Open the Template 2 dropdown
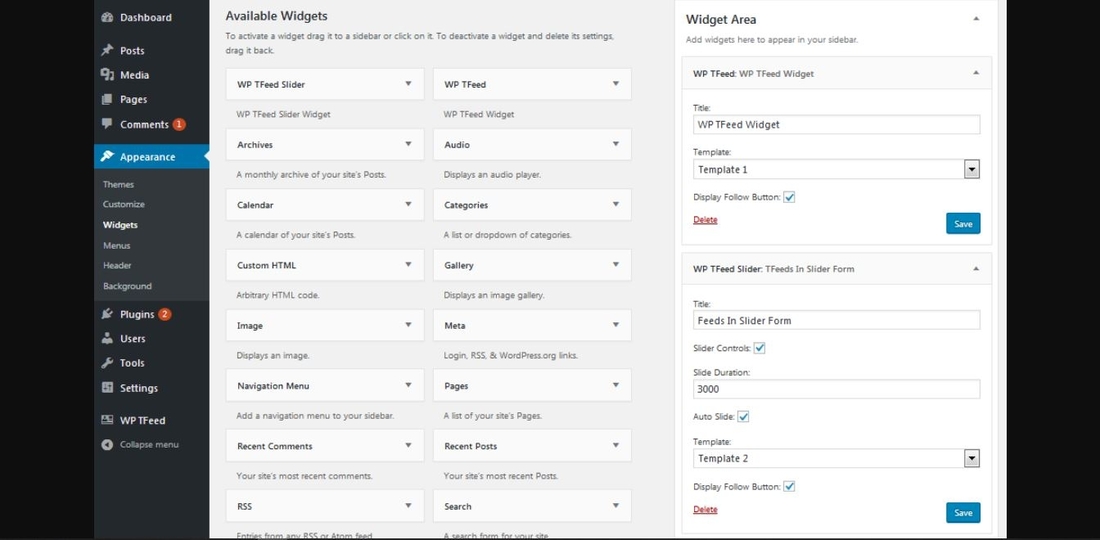Viewport: 1100px width, 540px height. (971, 458)
